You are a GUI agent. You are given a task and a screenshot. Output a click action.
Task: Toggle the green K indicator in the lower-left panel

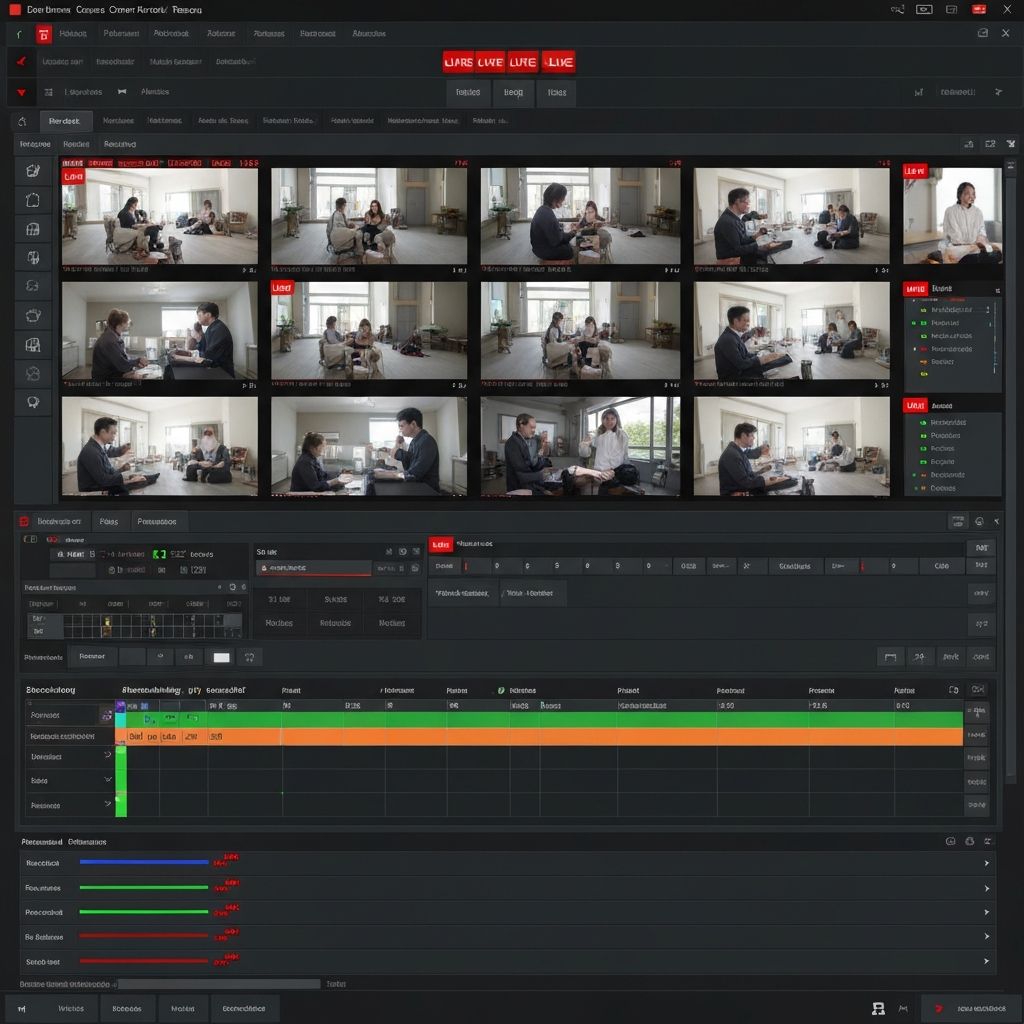tap(159, 553)
